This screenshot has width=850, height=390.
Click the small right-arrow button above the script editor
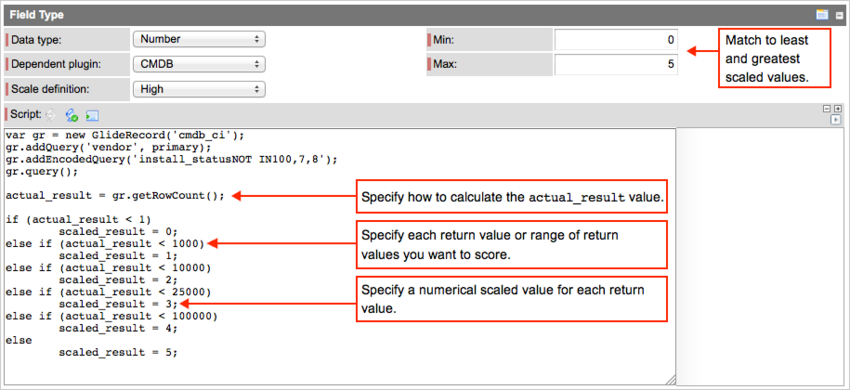click(x=836, y=119)
